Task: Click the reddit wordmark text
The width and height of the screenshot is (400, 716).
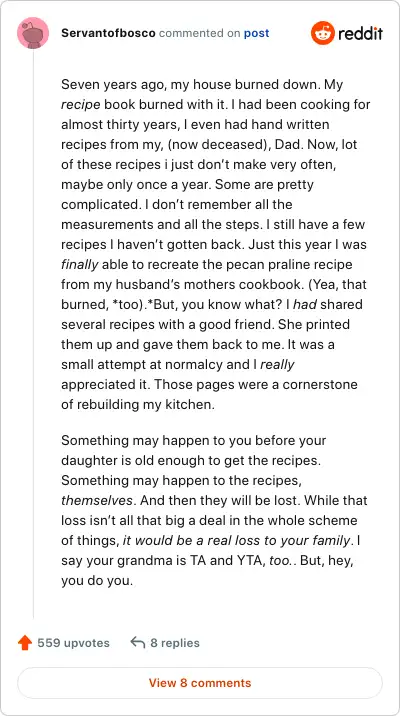Action: click(360, 33)
